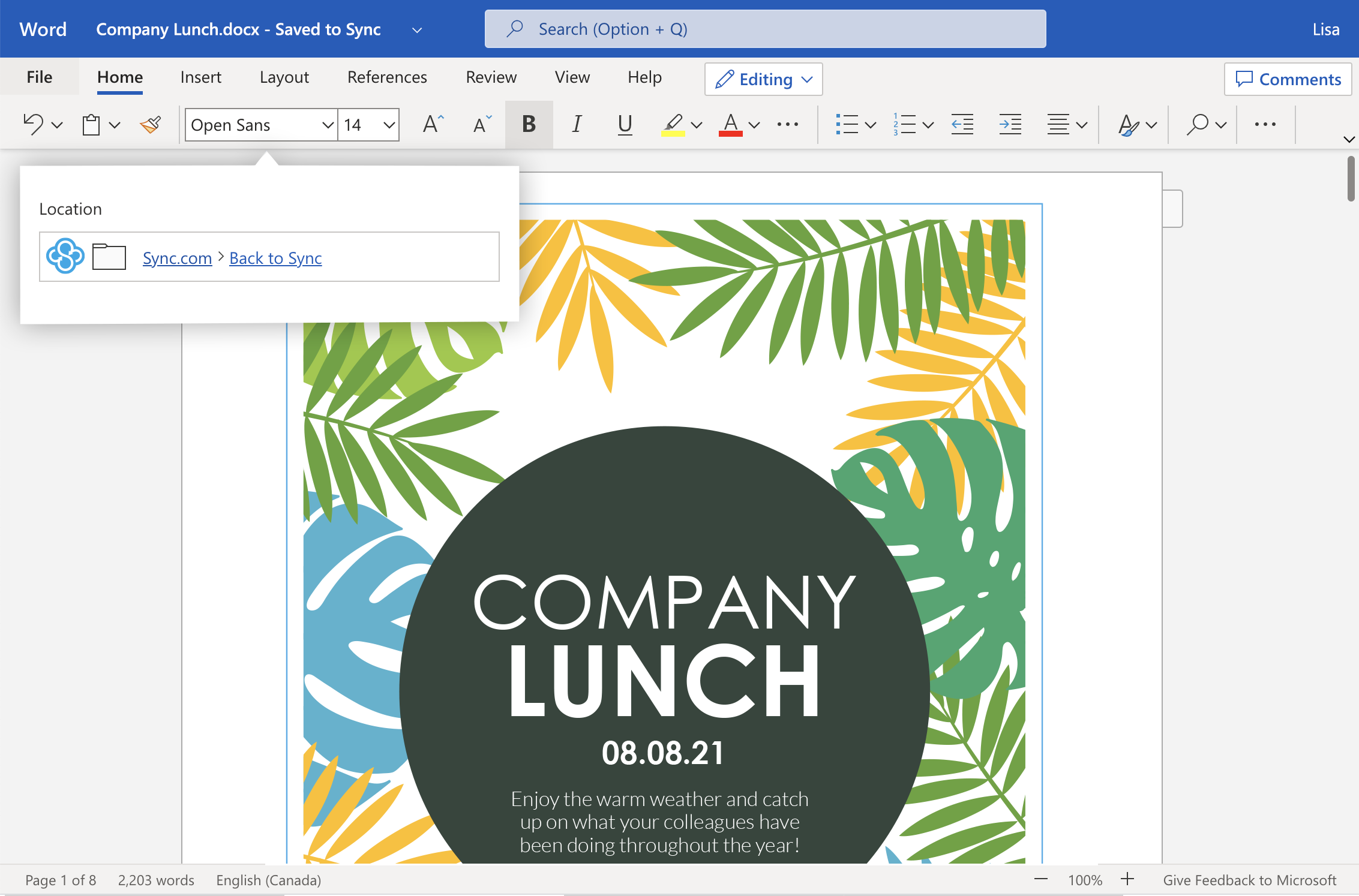
Task: Switch to the References tab
Action: coord(387,77)
